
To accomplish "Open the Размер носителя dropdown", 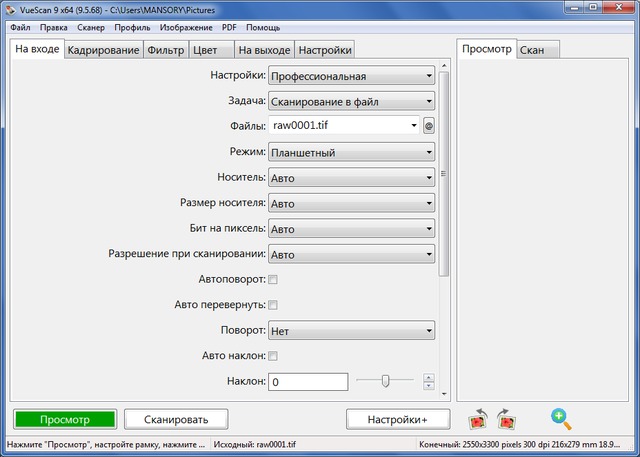I will pyautogui.click(x=351, y=203).
